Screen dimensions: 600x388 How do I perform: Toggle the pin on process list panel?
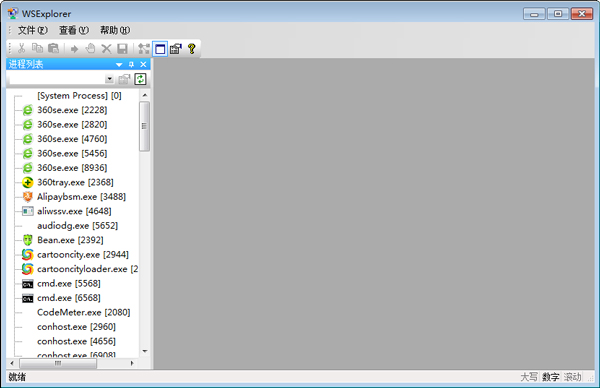point(131,64)
